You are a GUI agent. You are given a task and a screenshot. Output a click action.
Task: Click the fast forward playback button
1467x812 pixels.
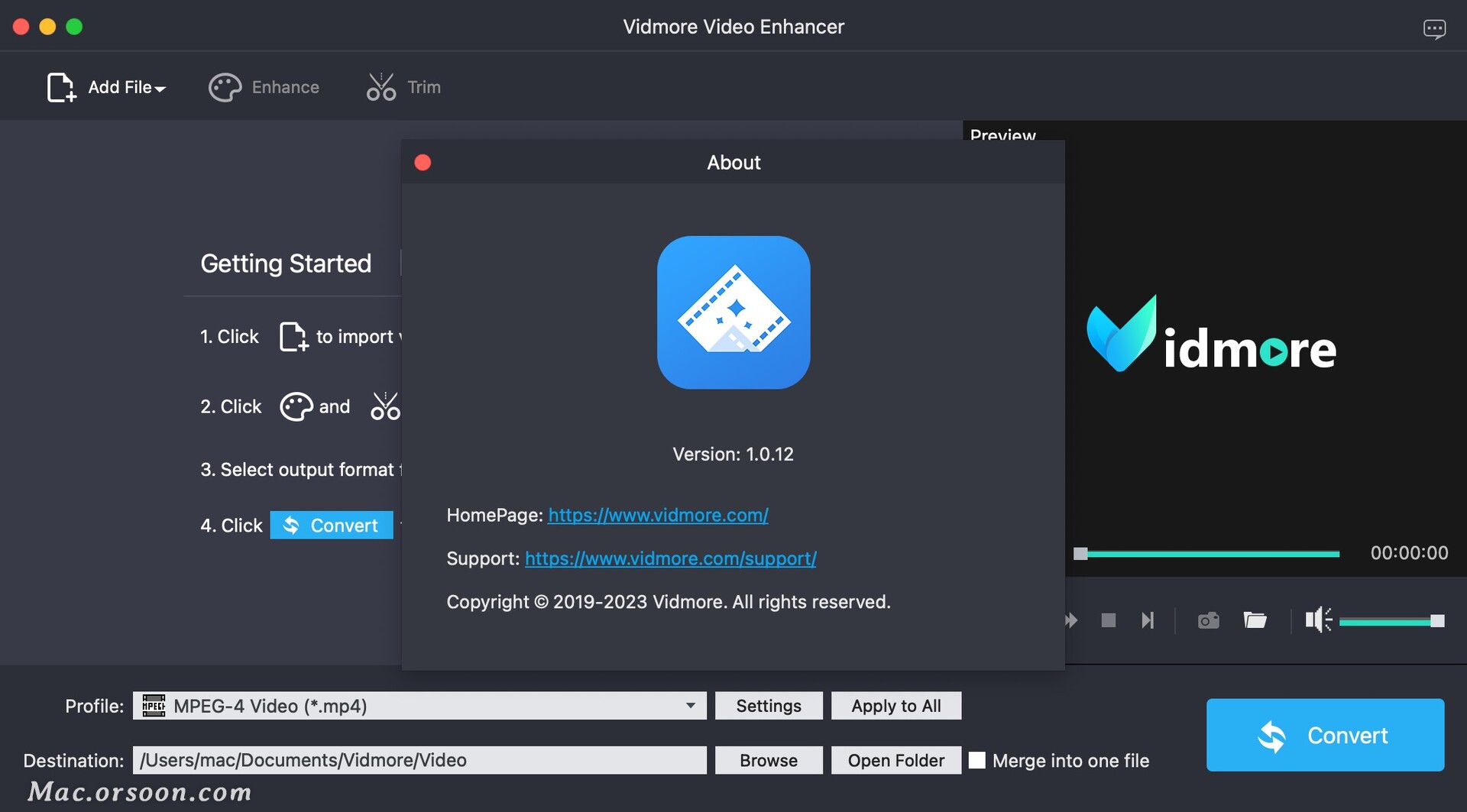coord(1071,620)
